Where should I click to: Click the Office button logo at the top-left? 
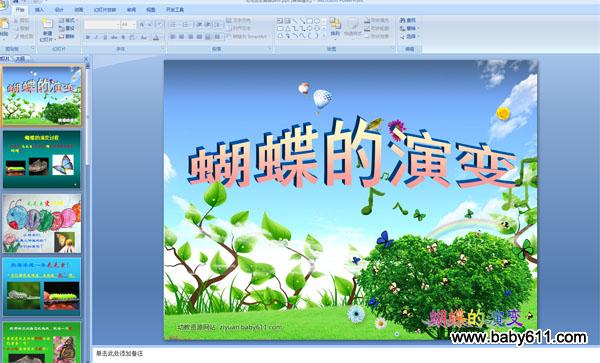pos(3,4)
